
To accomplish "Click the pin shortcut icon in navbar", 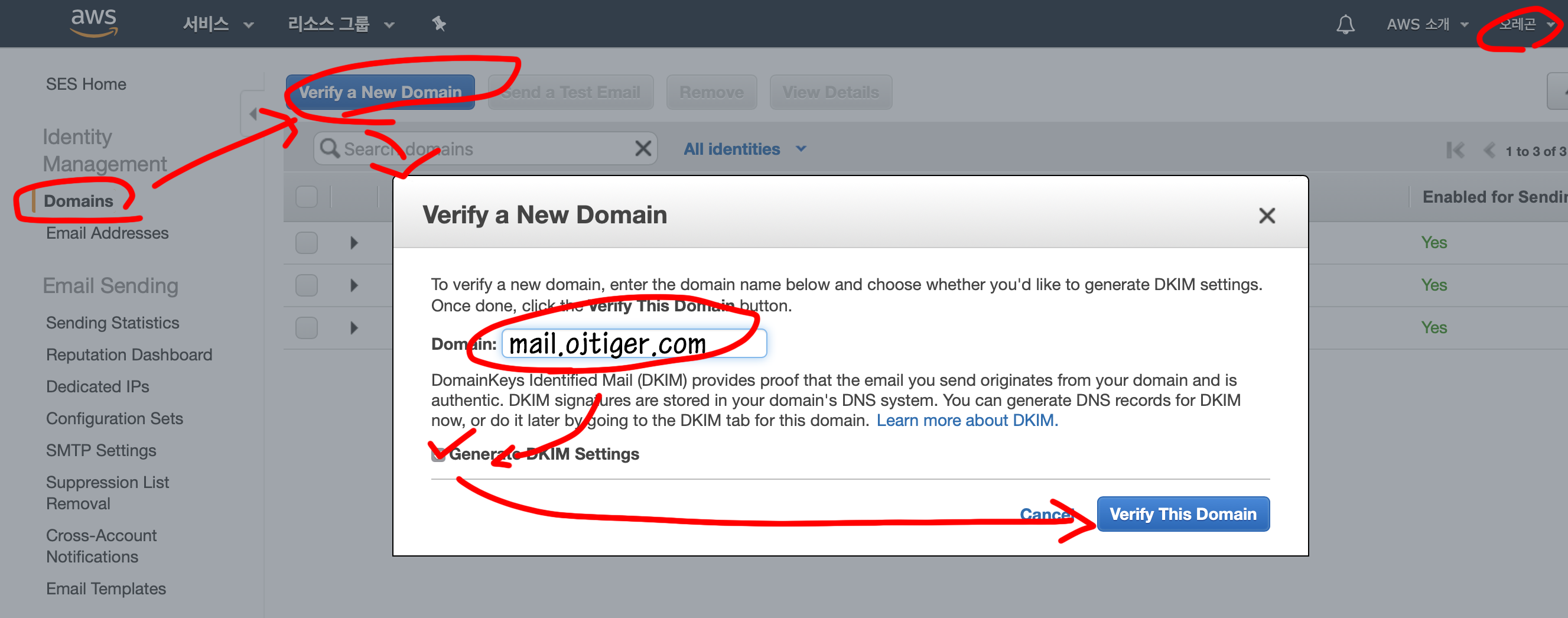I will [438, 24].
